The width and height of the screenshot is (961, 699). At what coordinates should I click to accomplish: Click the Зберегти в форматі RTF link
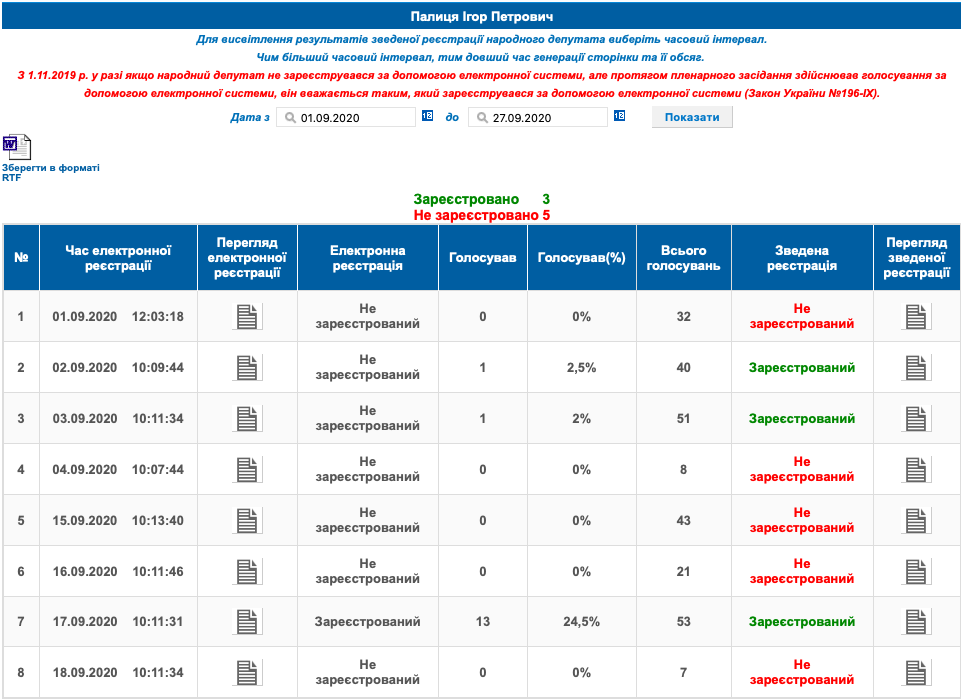(50, 172)
